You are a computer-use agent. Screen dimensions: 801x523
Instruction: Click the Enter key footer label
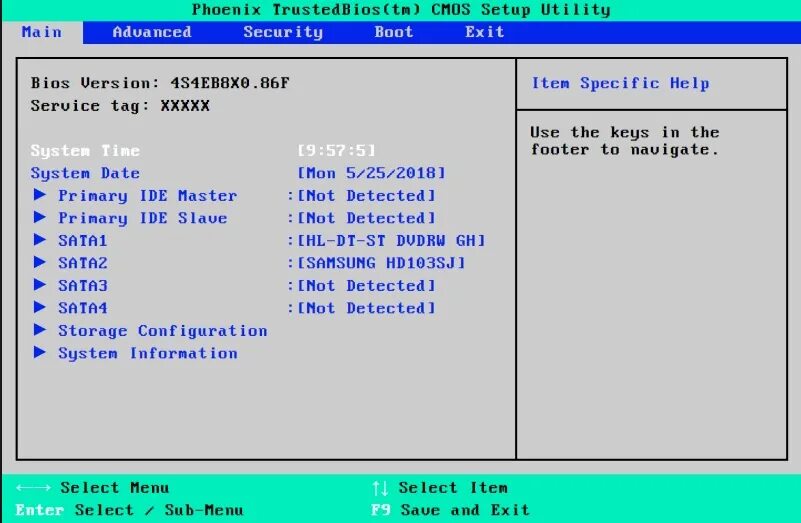[39, 510]
